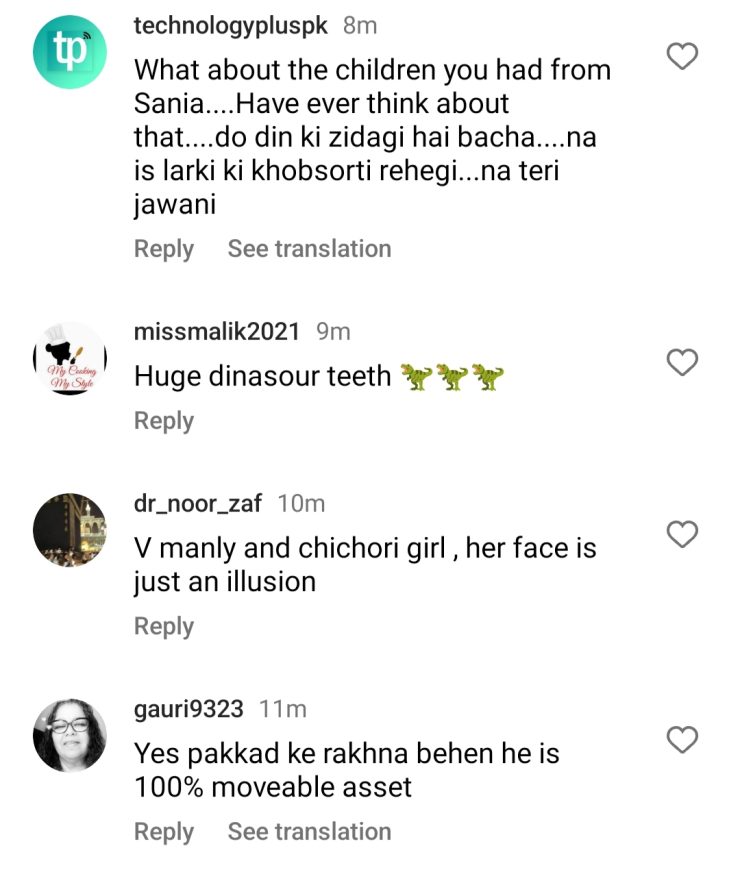The height and width of the screenshot is (885, 740).
Task: Like the technologypluspk comment
Action: [682, 57]
